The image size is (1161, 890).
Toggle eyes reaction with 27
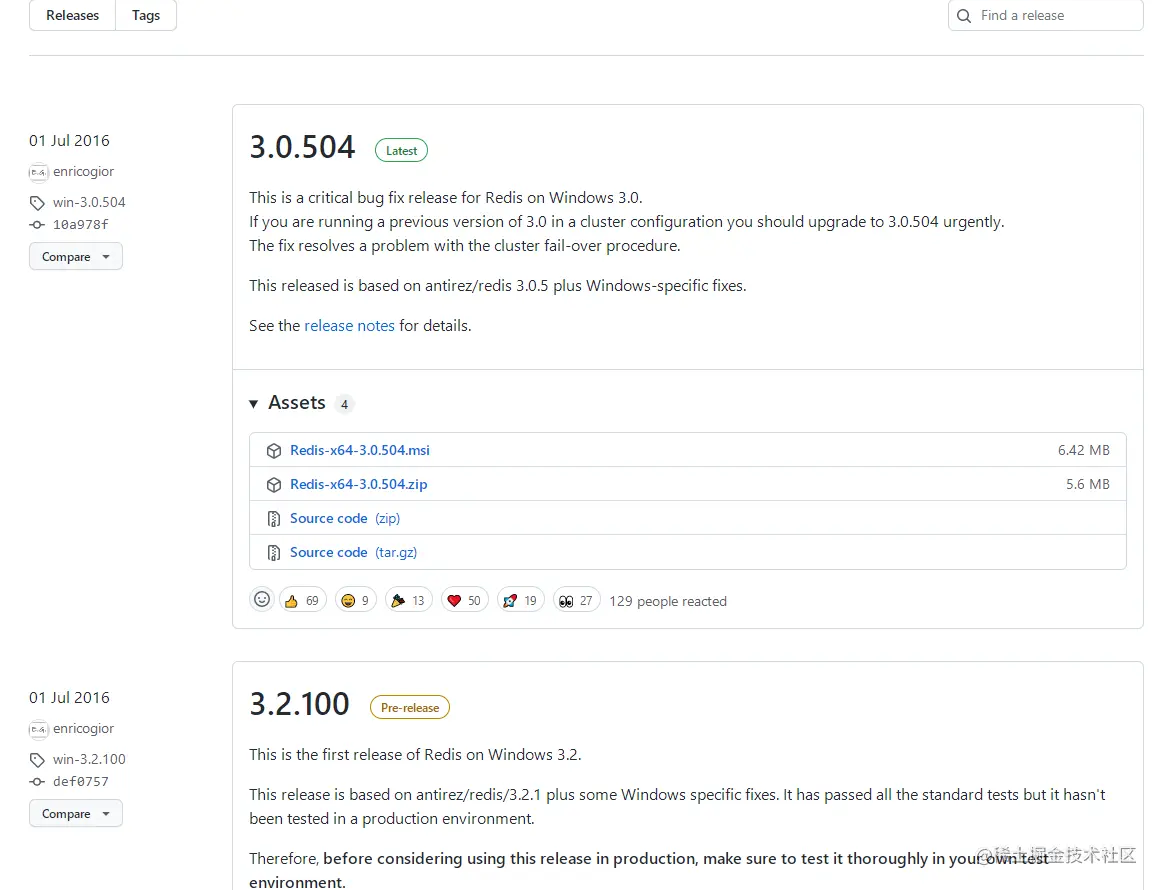point(576,600)
